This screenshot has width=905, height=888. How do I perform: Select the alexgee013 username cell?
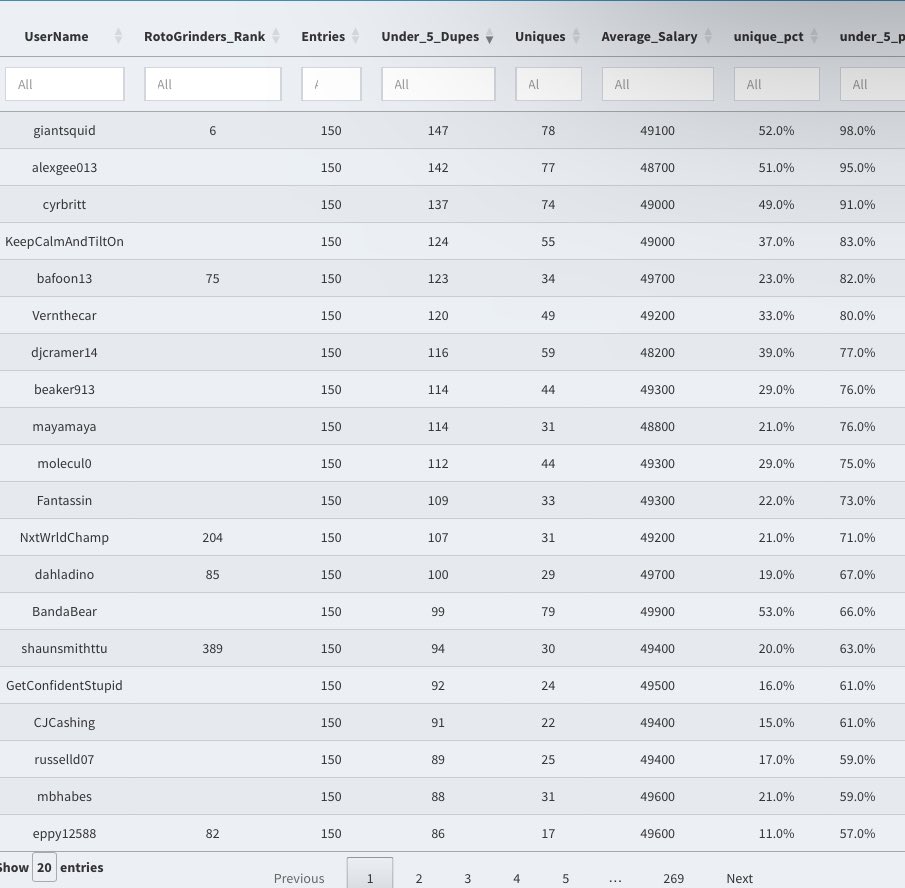[x=65, y=167]
